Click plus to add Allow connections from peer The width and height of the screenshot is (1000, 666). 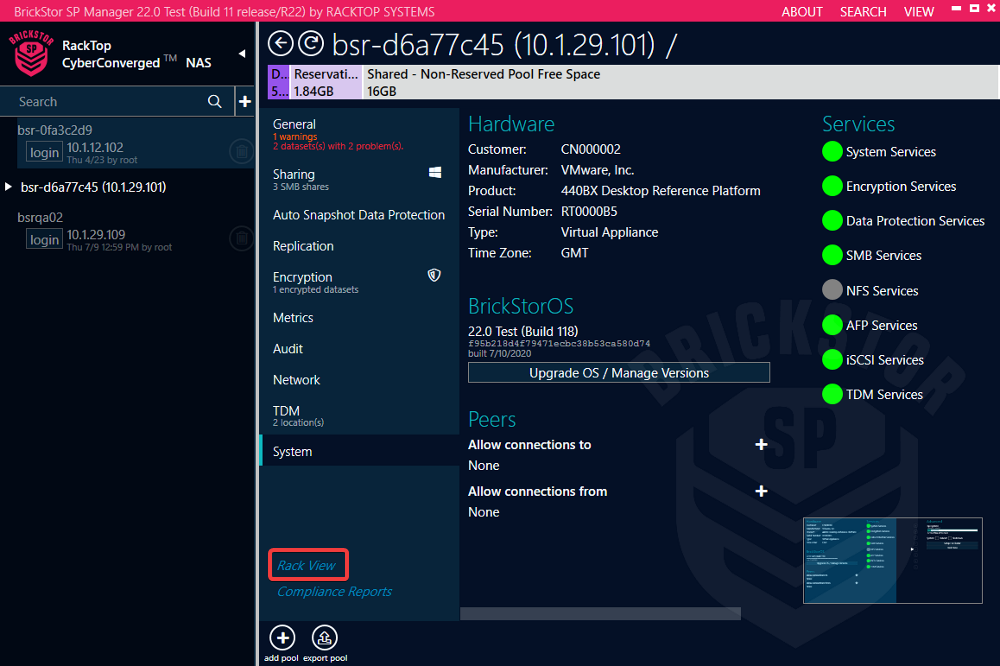(761, 491)
